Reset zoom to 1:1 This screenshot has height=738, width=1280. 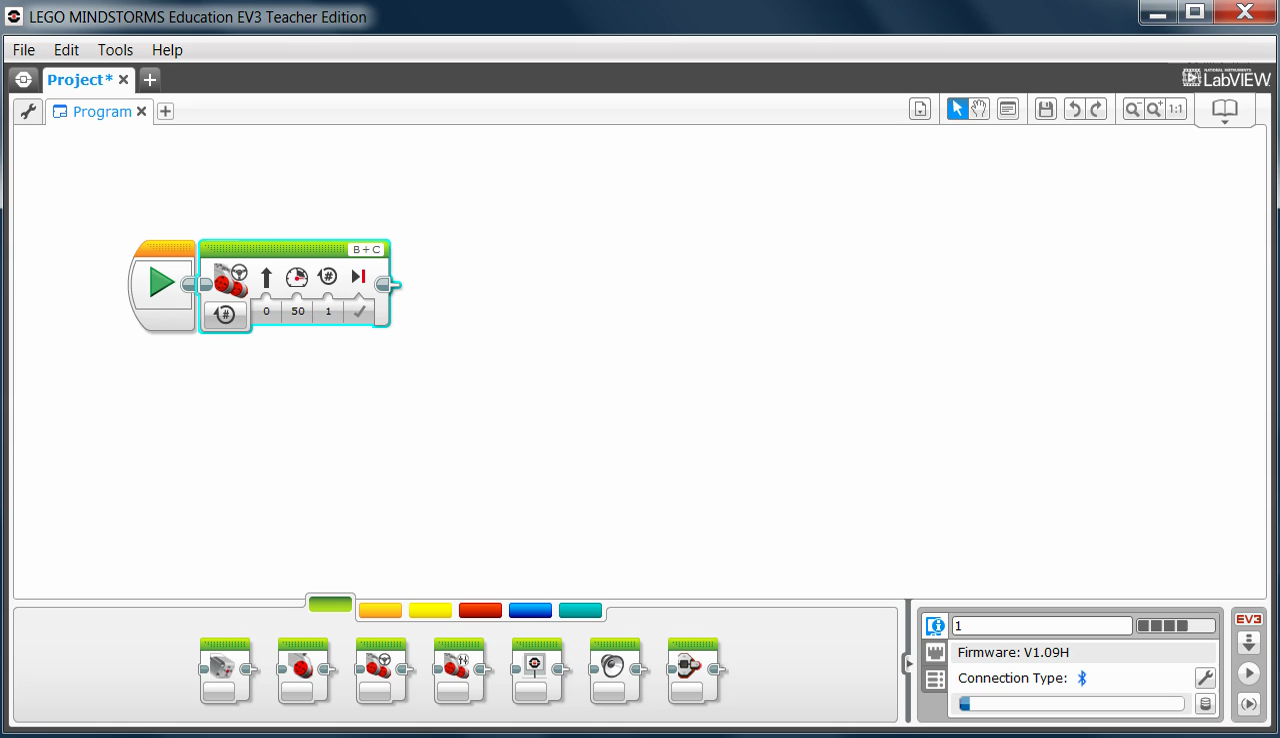coord(1176,110)
